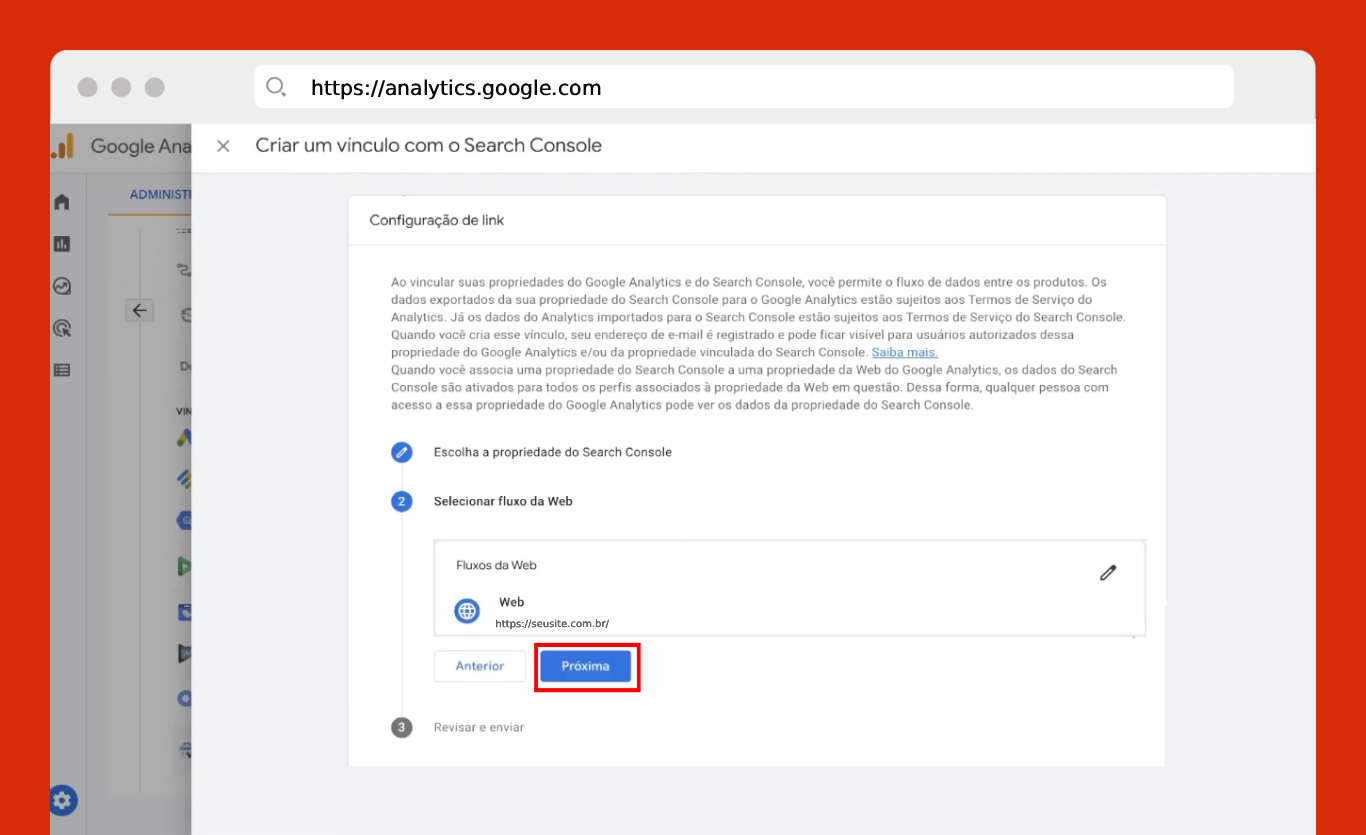Close the Search Console link dialog

pyautogui.click(x=223, y=146)
